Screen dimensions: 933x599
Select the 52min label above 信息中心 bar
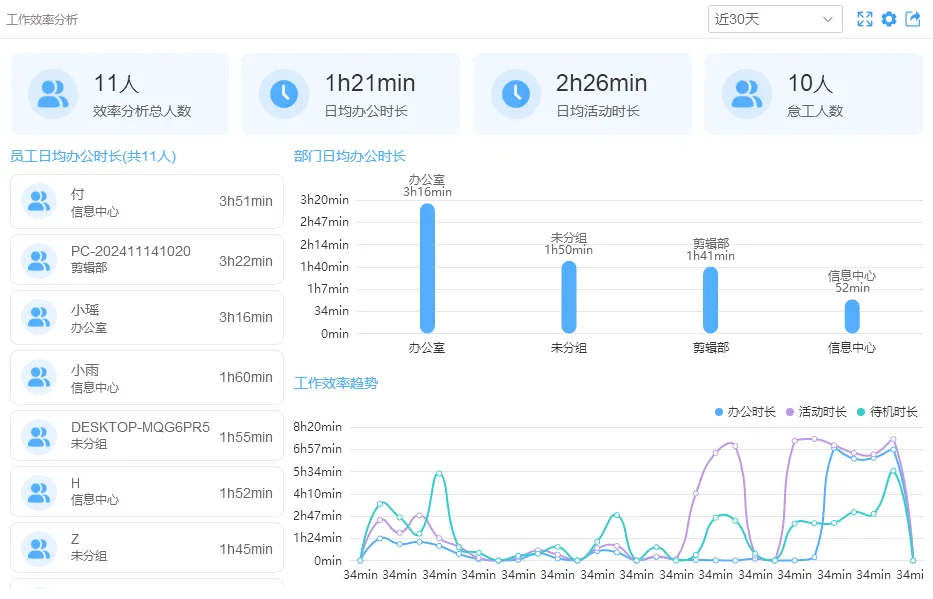pyautogui.click(x=852, y=288)
